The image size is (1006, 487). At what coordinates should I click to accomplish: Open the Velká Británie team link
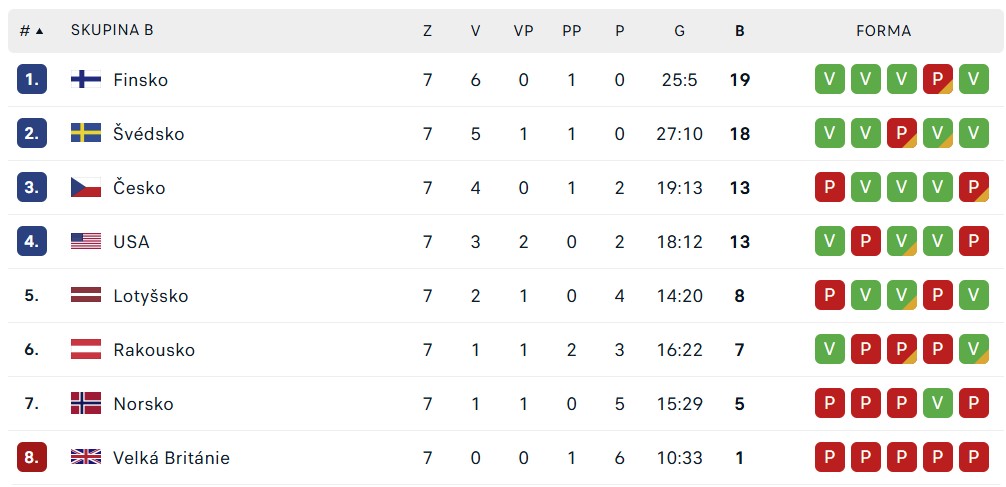click(x=171, y=457)
